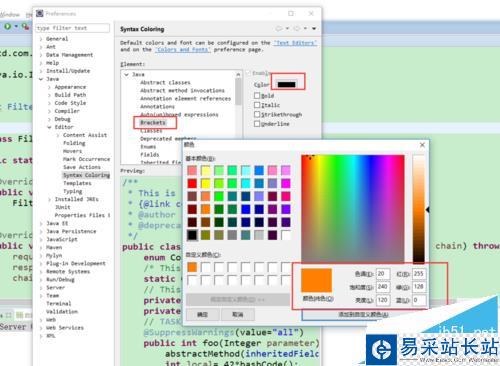Confirm color with the OK button
500x366 pixels.
coord(202,314)
